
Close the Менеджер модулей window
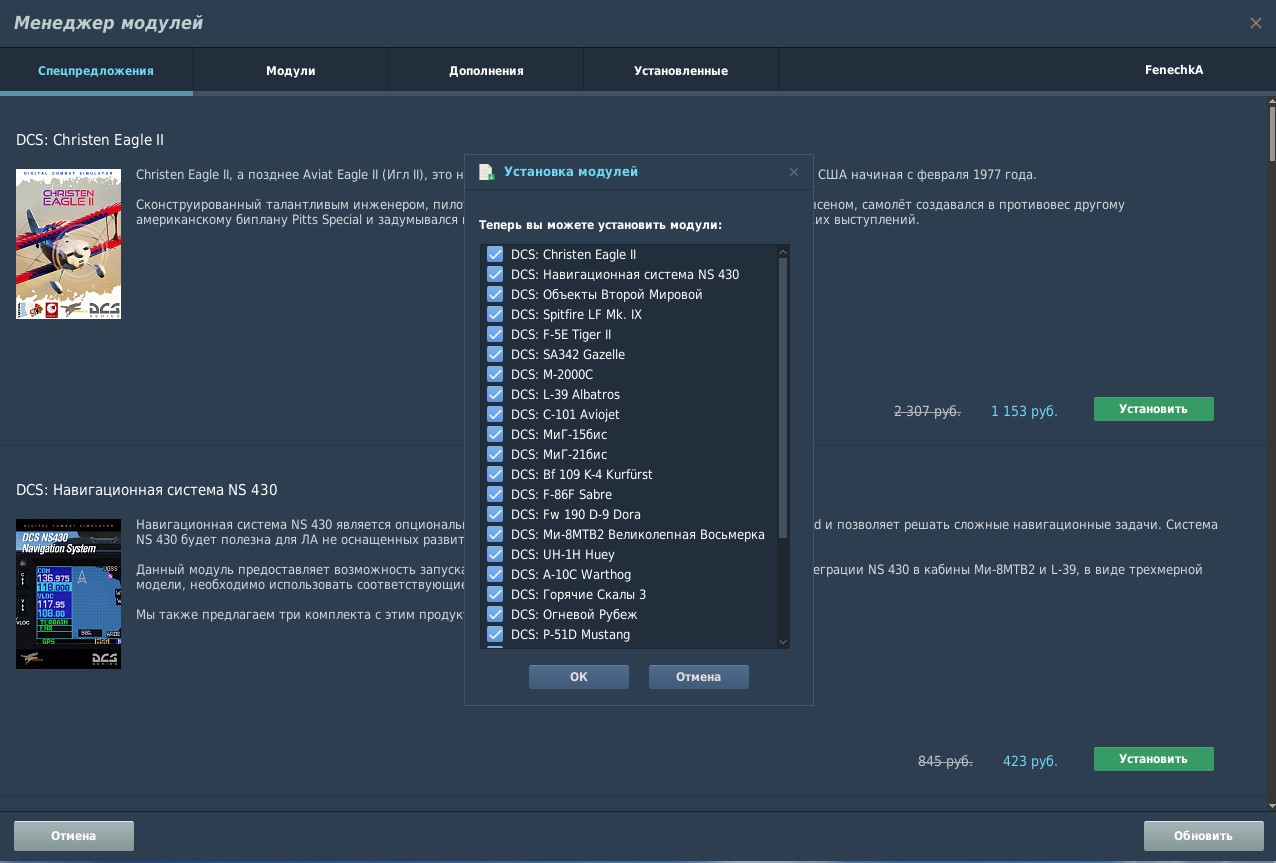point(1256,23)
